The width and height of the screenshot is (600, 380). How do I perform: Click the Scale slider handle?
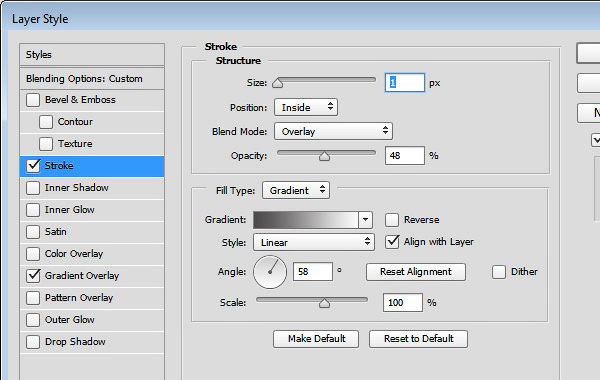click(x=324, y=303)
